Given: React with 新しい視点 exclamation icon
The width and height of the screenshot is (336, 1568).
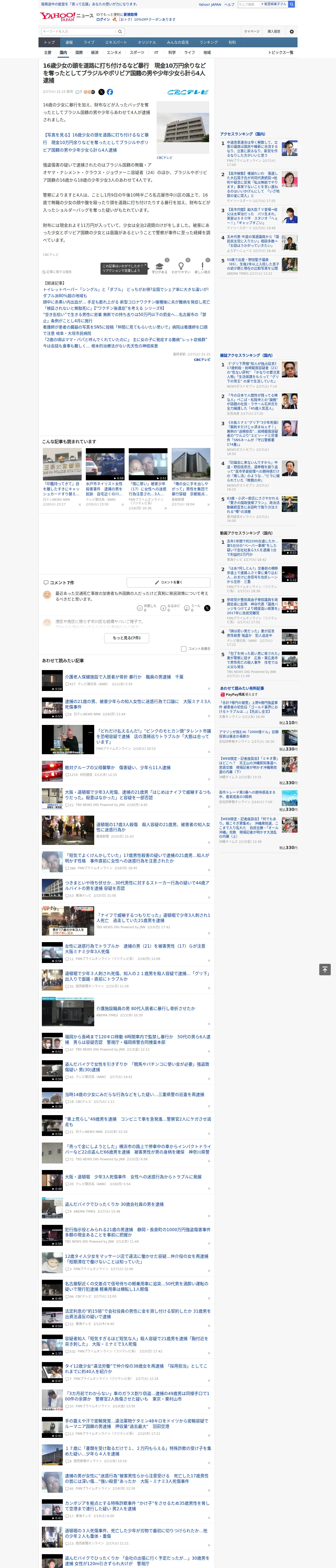Looking at the screenshot, I should pyautogui.click(x=203, y=266).
